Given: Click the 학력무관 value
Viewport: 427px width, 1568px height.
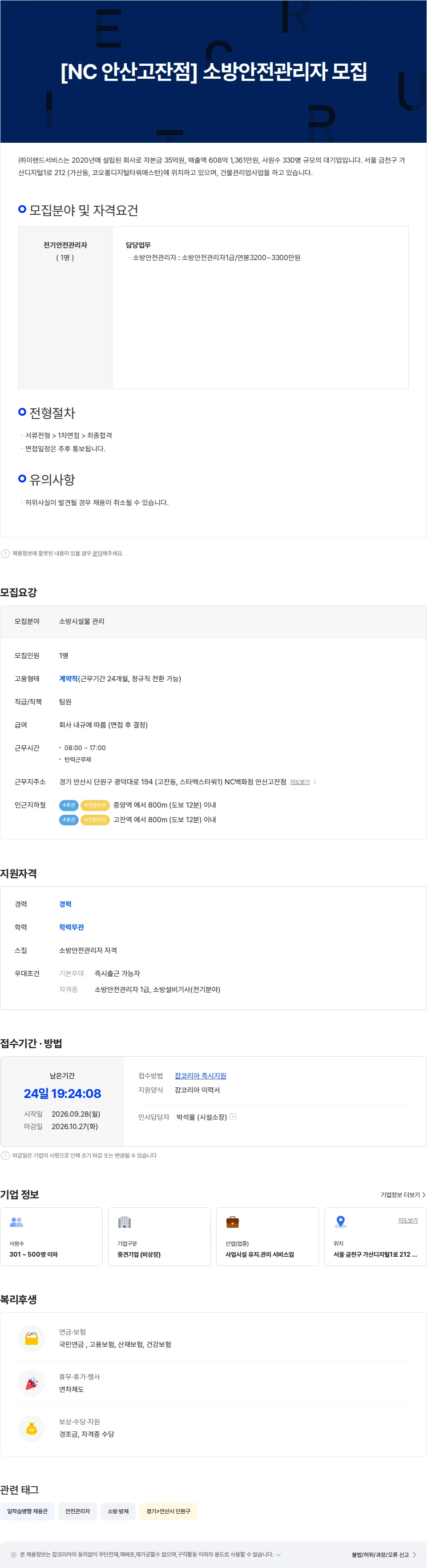Looking at the screenshot, I should [71, 927].
